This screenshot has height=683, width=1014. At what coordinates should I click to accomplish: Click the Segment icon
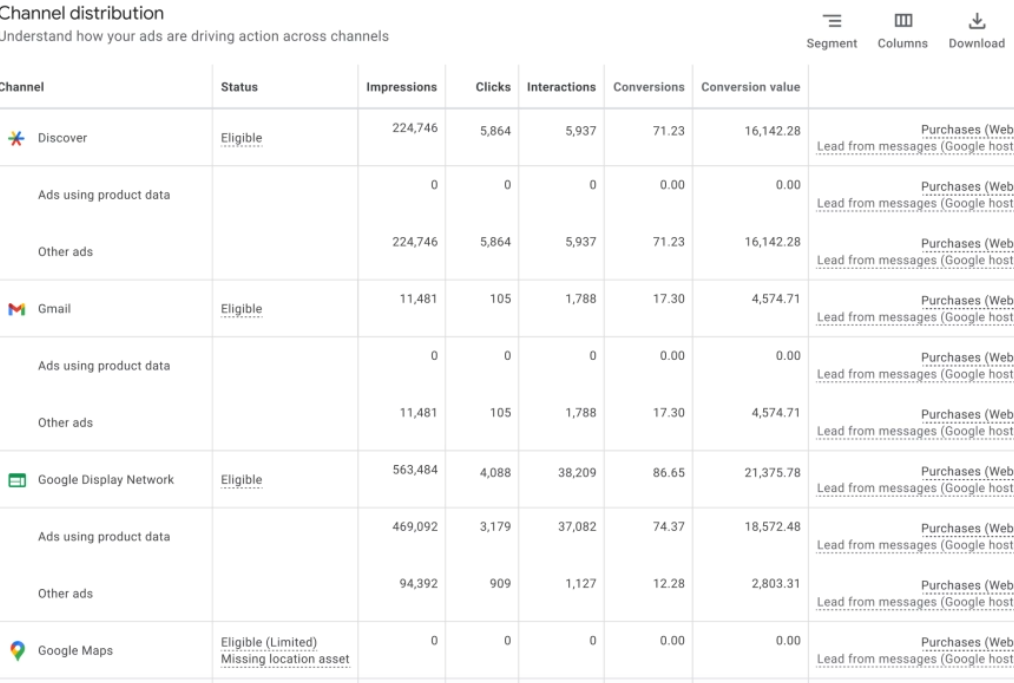(x=831, y=22)
